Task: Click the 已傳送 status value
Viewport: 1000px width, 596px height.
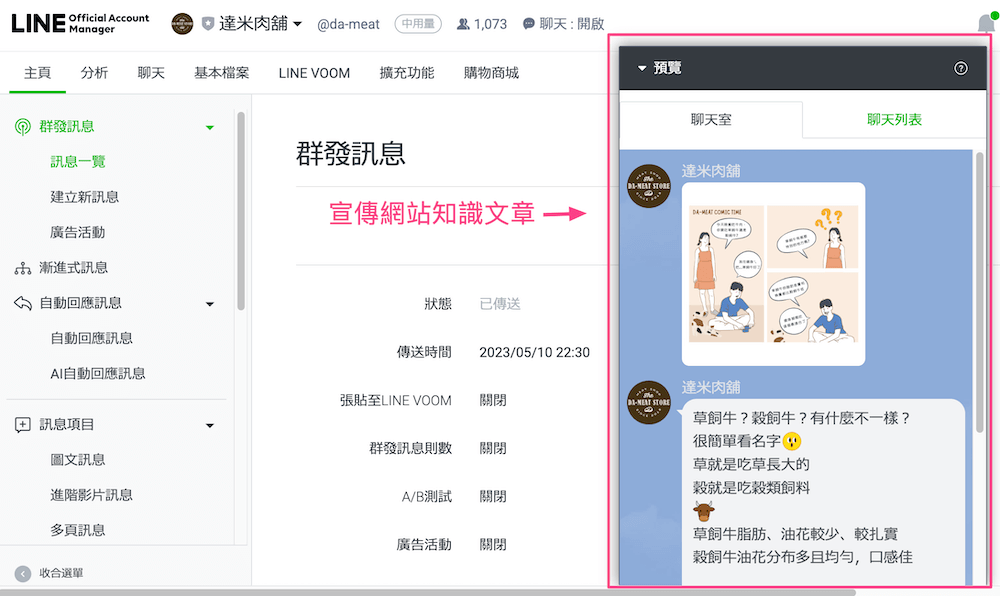Action: coord(500,304)
